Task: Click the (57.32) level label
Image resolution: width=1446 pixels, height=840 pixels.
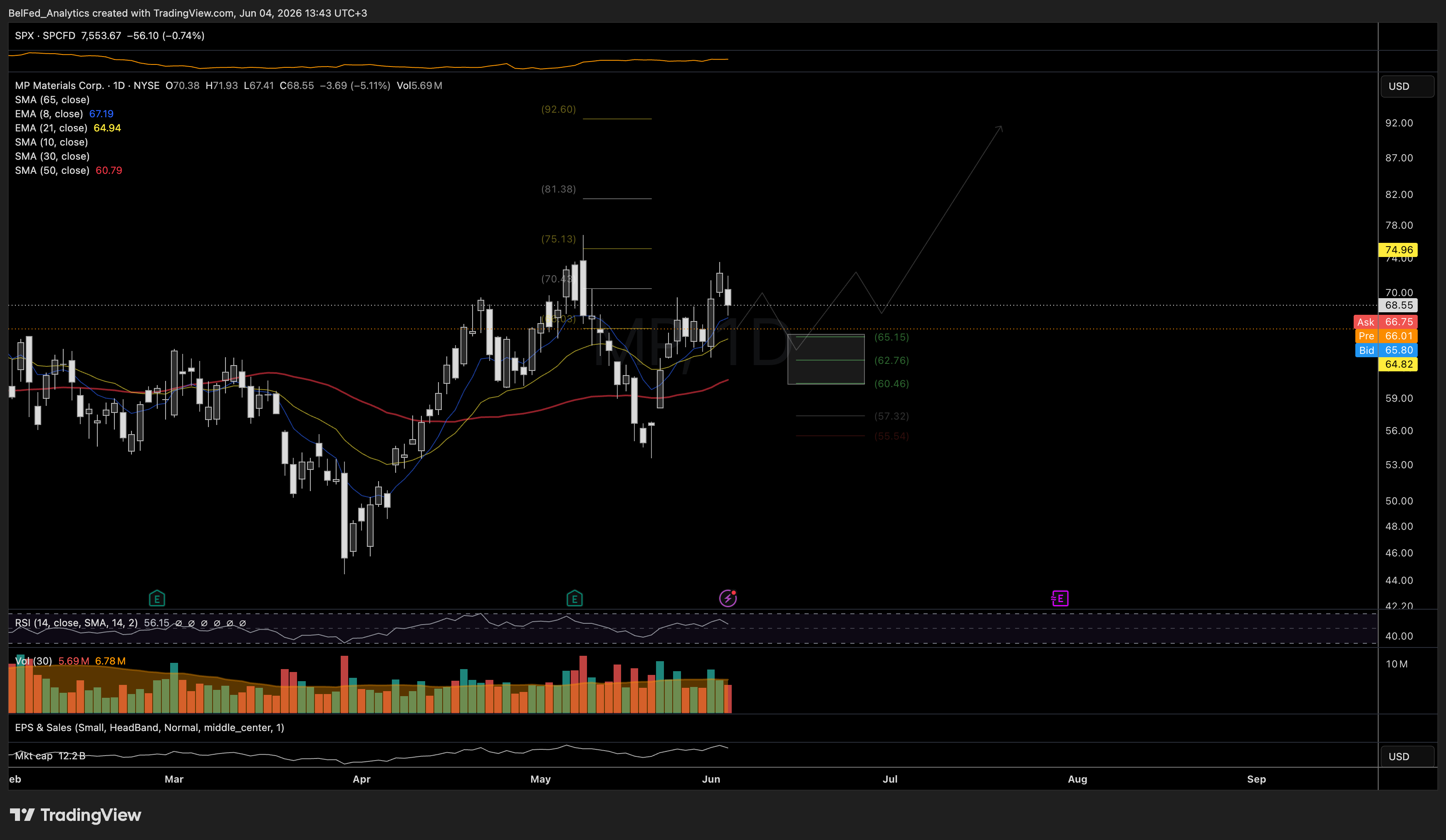Action: tap(892, 416)
